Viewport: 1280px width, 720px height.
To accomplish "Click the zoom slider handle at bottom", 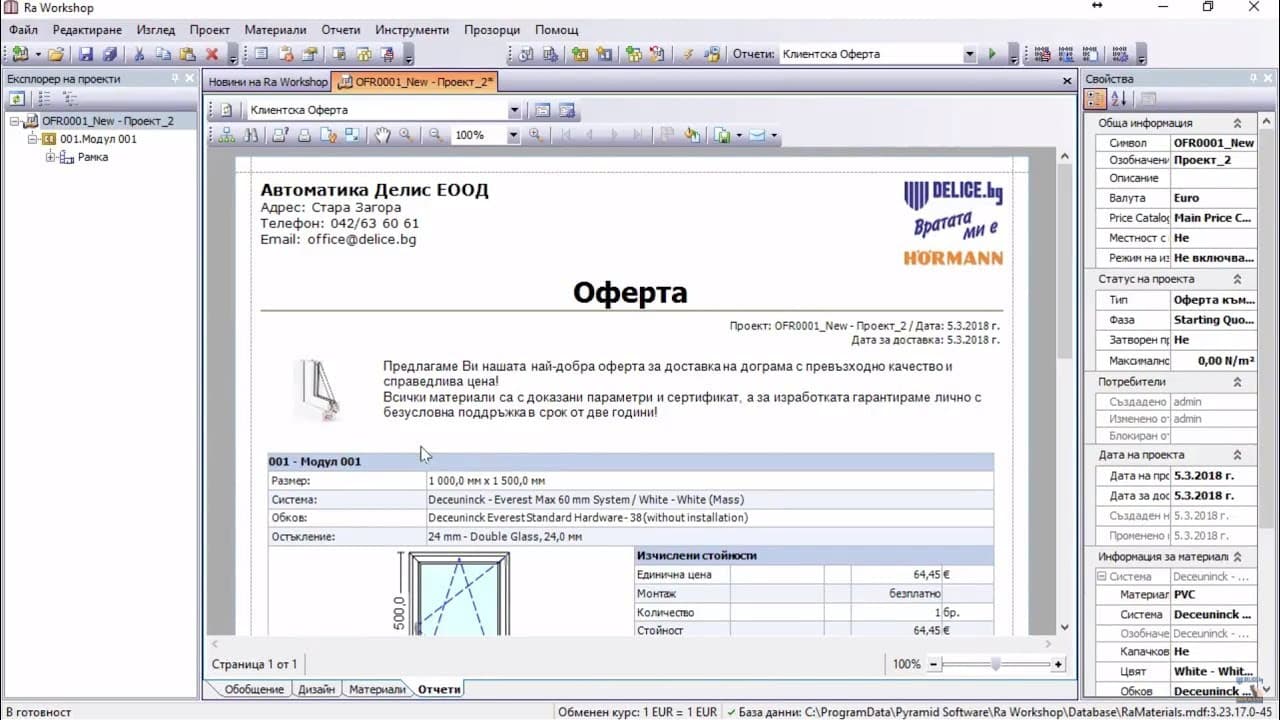I will pyautogui.click(x=996, y=664).
